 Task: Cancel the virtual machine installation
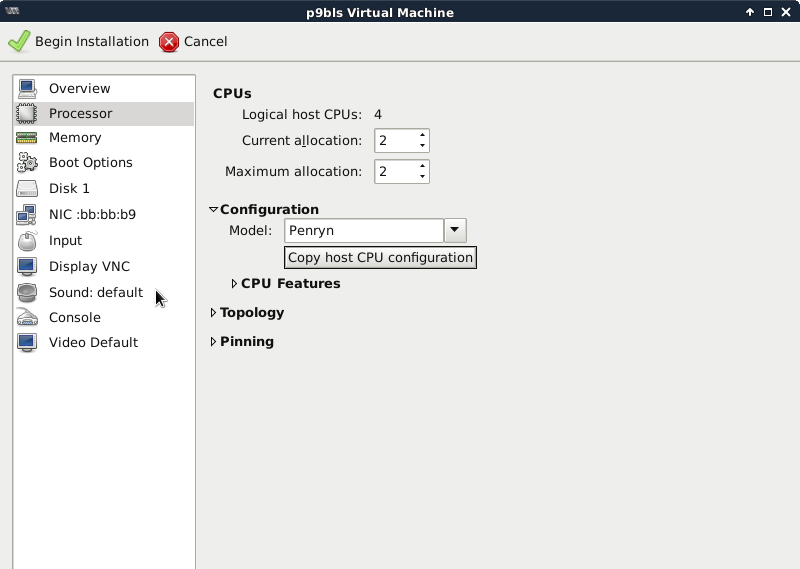[194, 42]
